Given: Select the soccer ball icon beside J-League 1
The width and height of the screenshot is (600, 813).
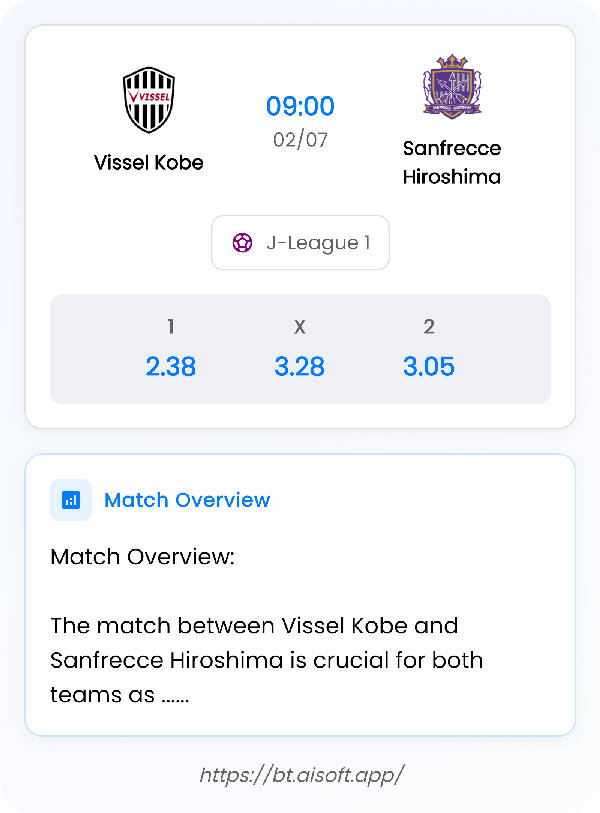Looking at the screenshot, I should 243,242.
